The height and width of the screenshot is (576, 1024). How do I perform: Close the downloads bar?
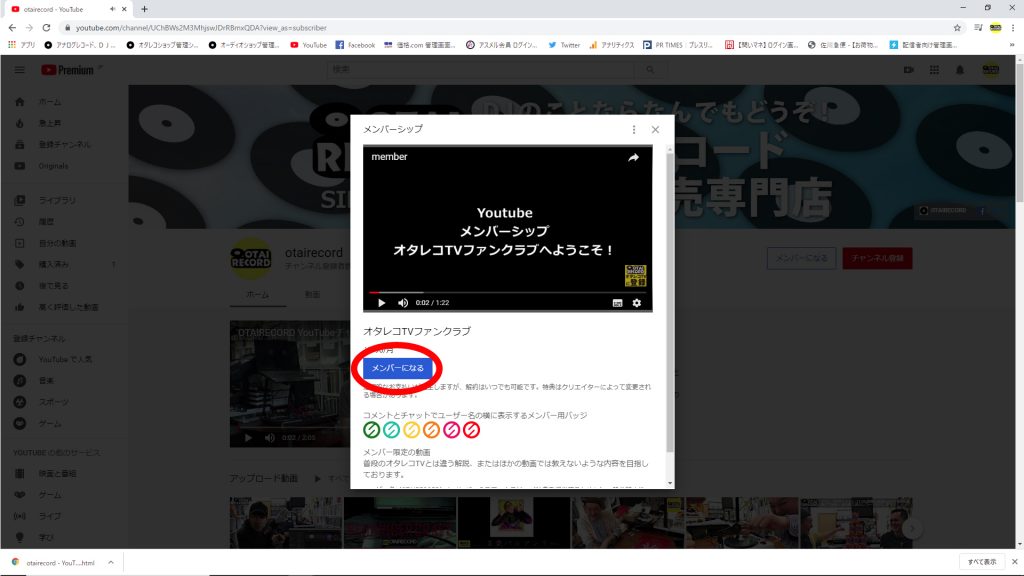pos(1014,562)
